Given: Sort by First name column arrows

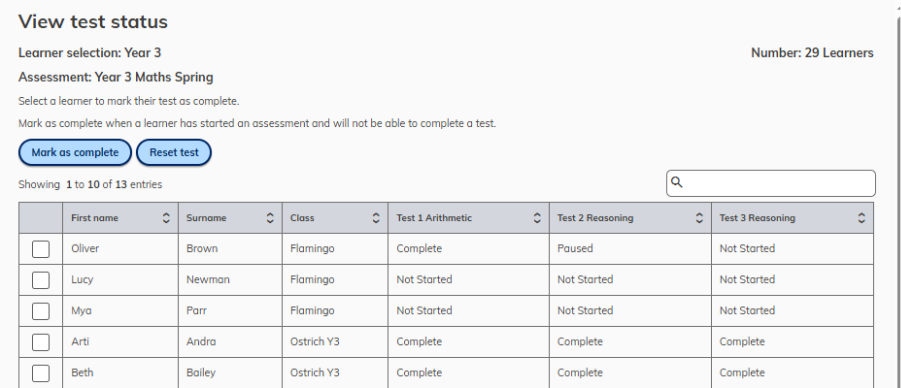Looking at the screenshot, I should click(x=166, y=218).
